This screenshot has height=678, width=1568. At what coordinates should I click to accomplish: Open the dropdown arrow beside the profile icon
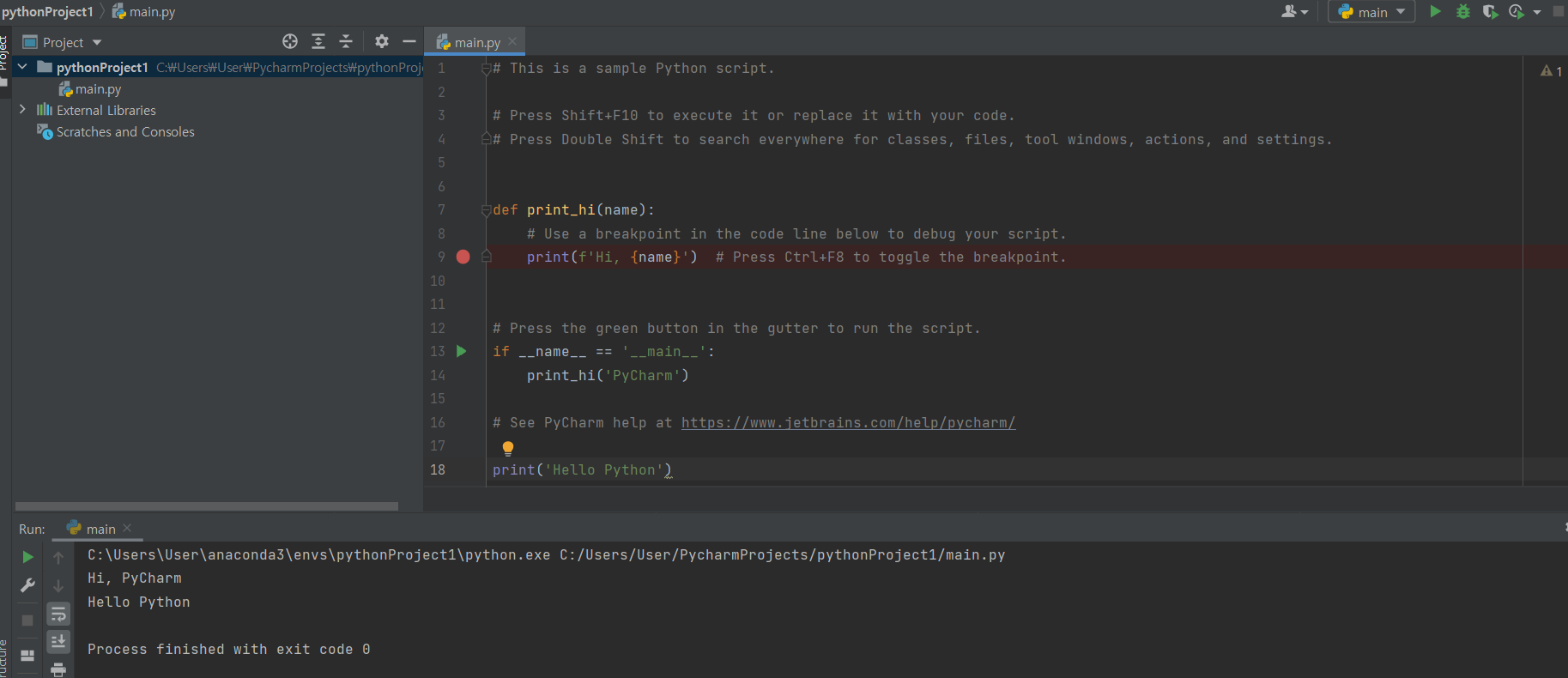pyautogui.click(x=1537, y=12)
